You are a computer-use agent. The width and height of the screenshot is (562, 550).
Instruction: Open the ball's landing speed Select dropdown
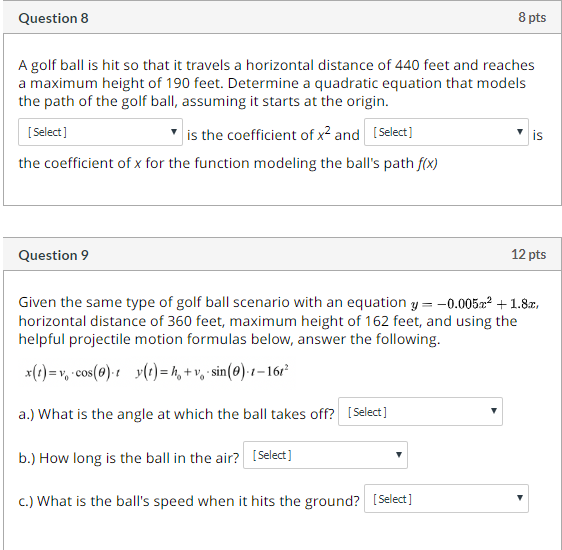(446, 498)
